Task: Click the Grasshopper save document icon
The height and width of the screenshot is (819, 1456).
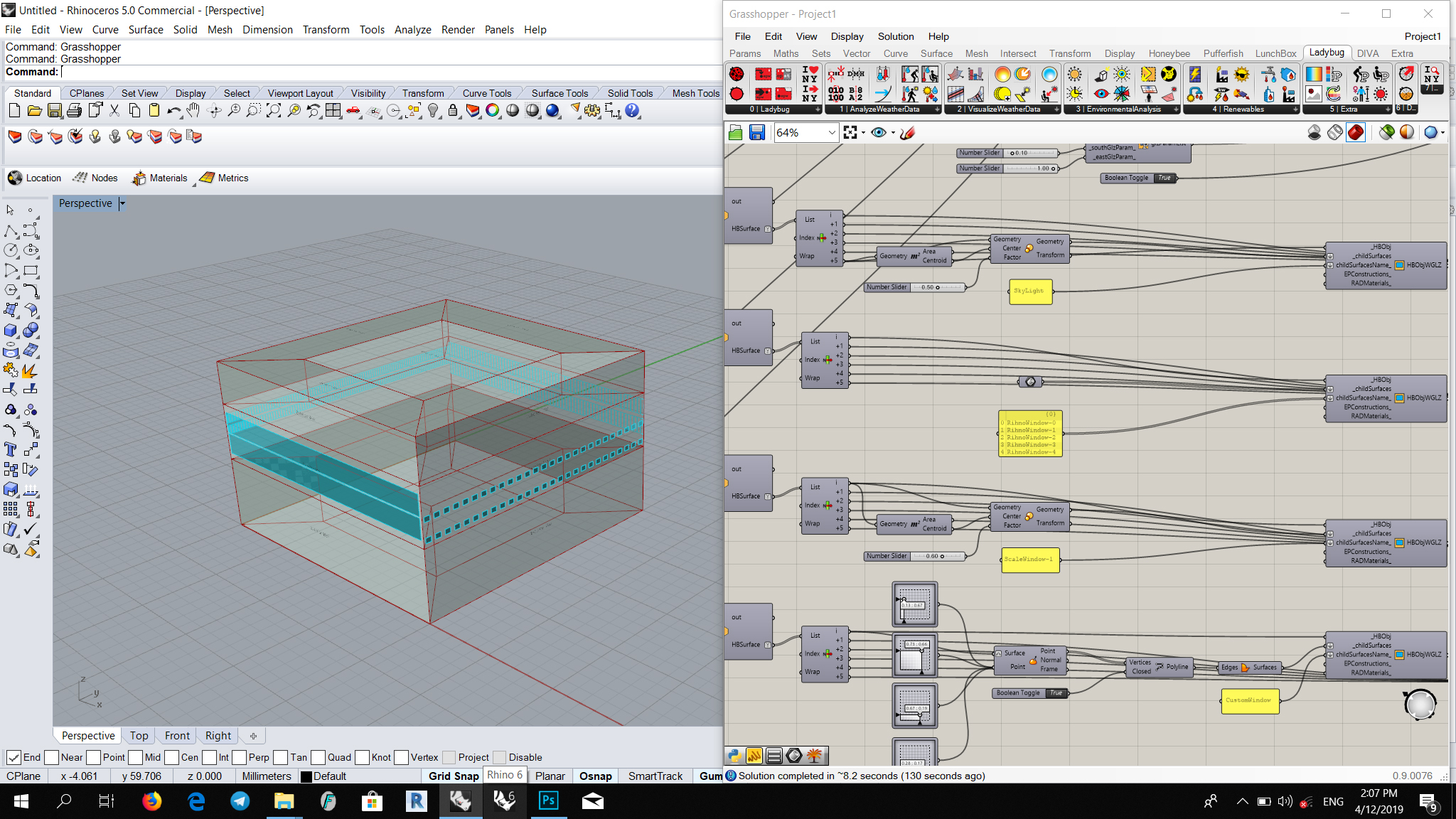Action: pyautogui.click(x=756, y=132)
